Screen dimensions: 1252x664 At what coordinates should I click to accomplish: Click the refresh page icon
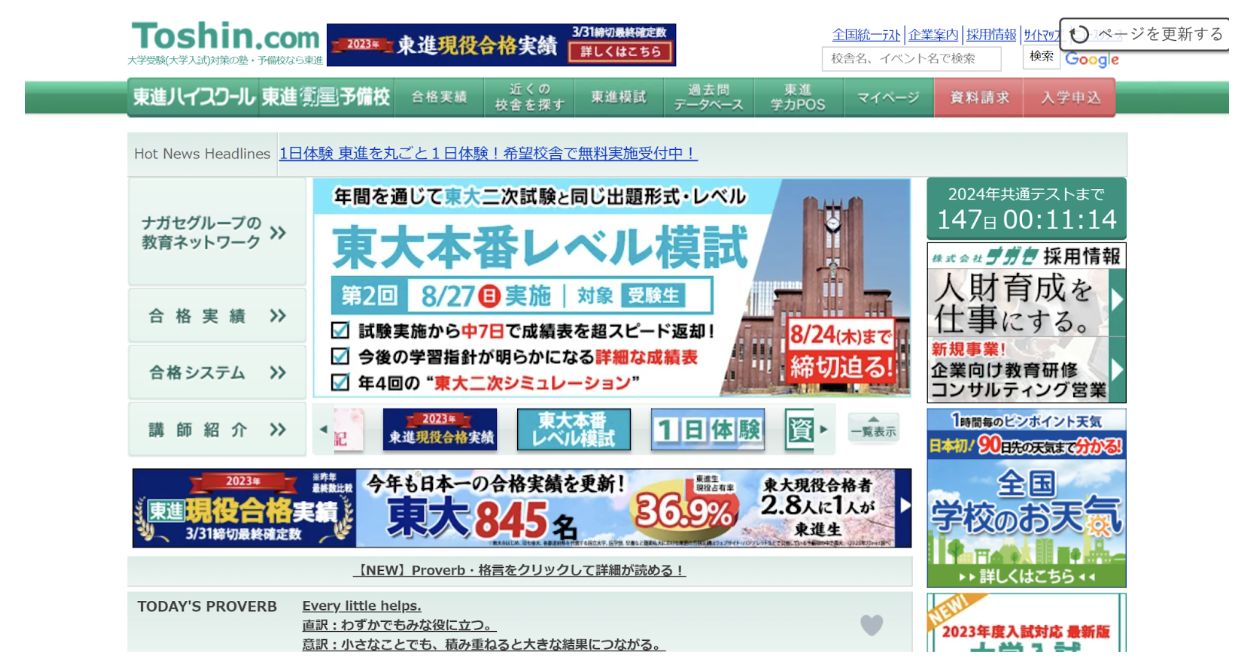pyautogui.click(x=1079, y=35)
